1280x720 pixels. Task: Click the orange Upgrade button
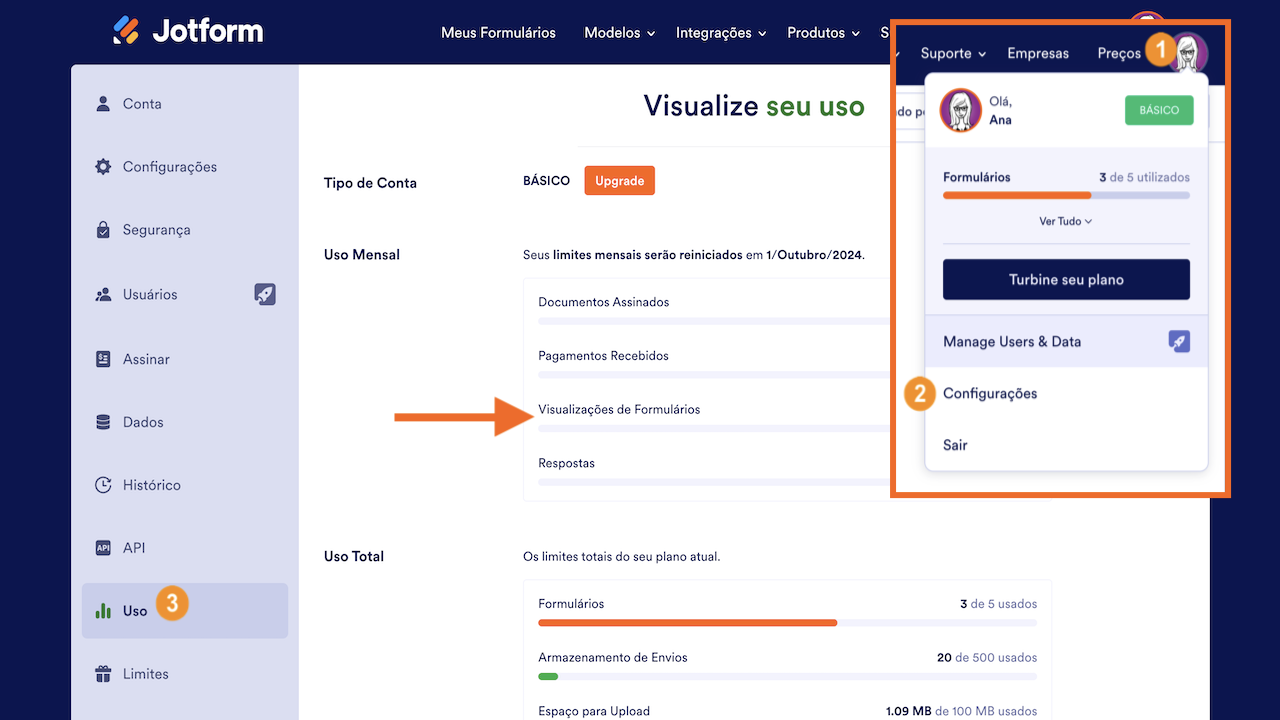[x=620, y=181]
